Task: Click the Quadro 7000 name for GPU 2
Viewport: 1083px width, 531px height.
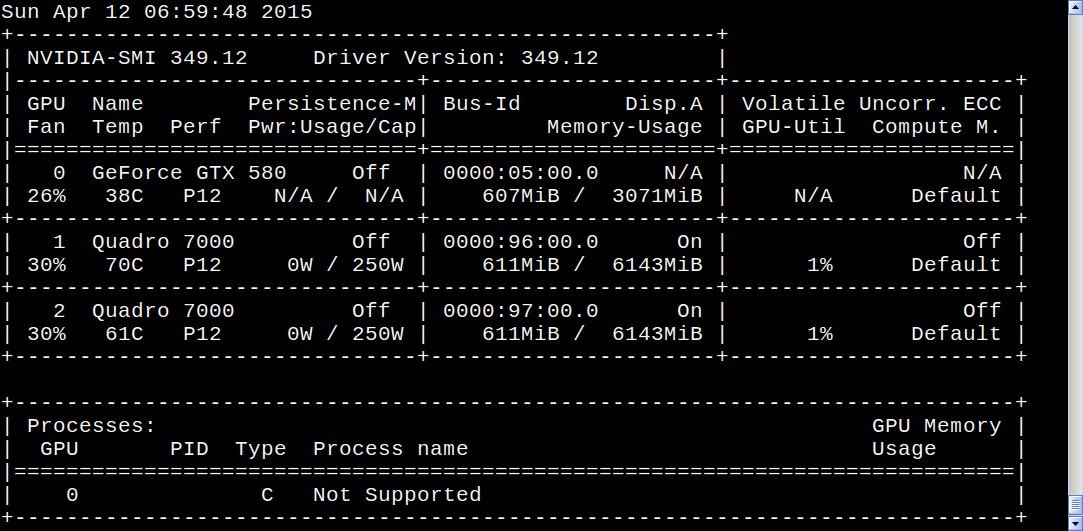Action: point(163,311)
